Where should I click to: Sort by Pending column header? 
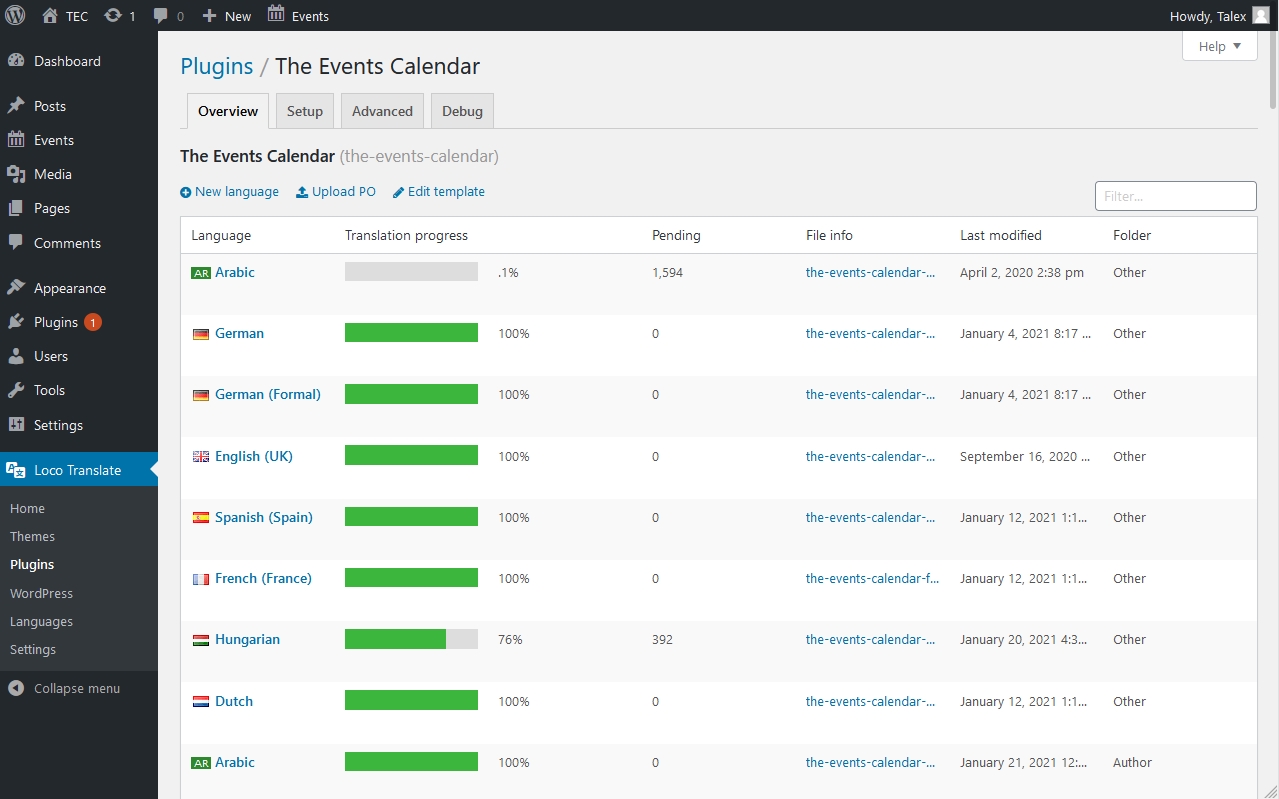click(x=676, y=236)
